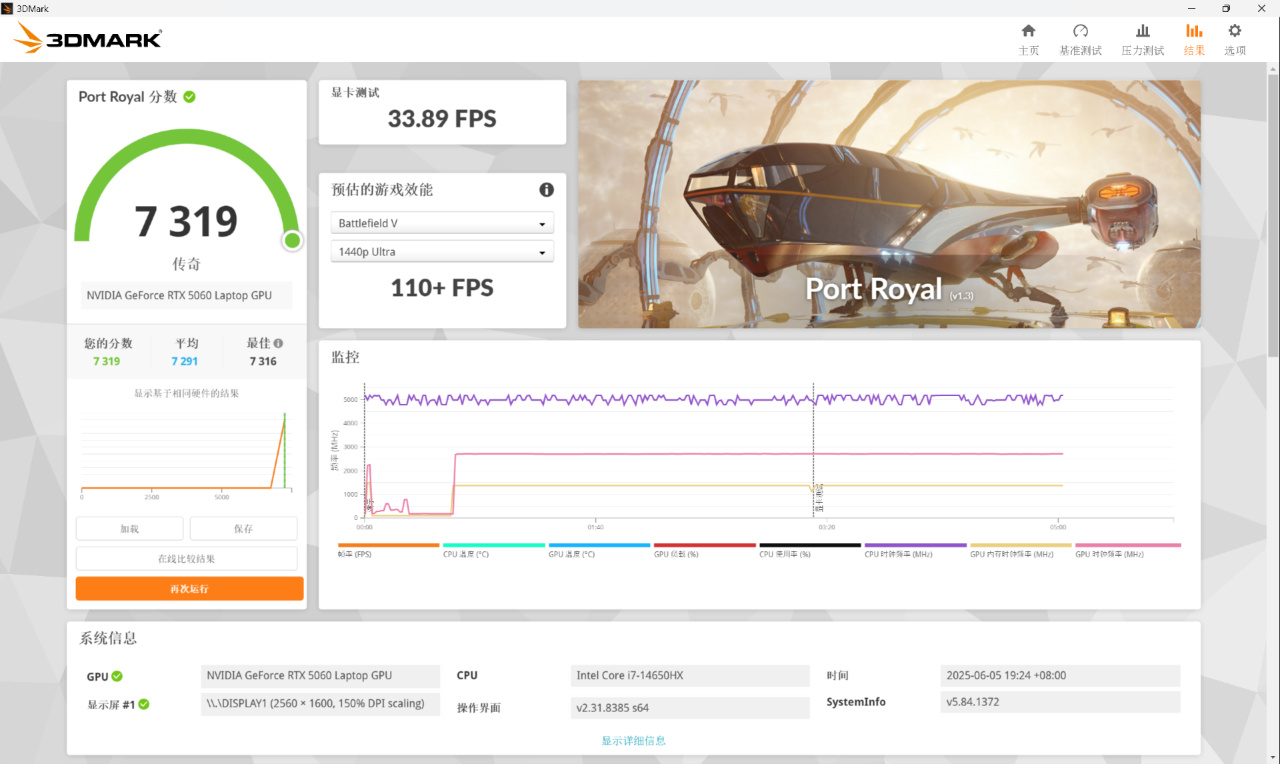Click the 保存 save button
1280x764 pixels.
(x=243, y=529)
